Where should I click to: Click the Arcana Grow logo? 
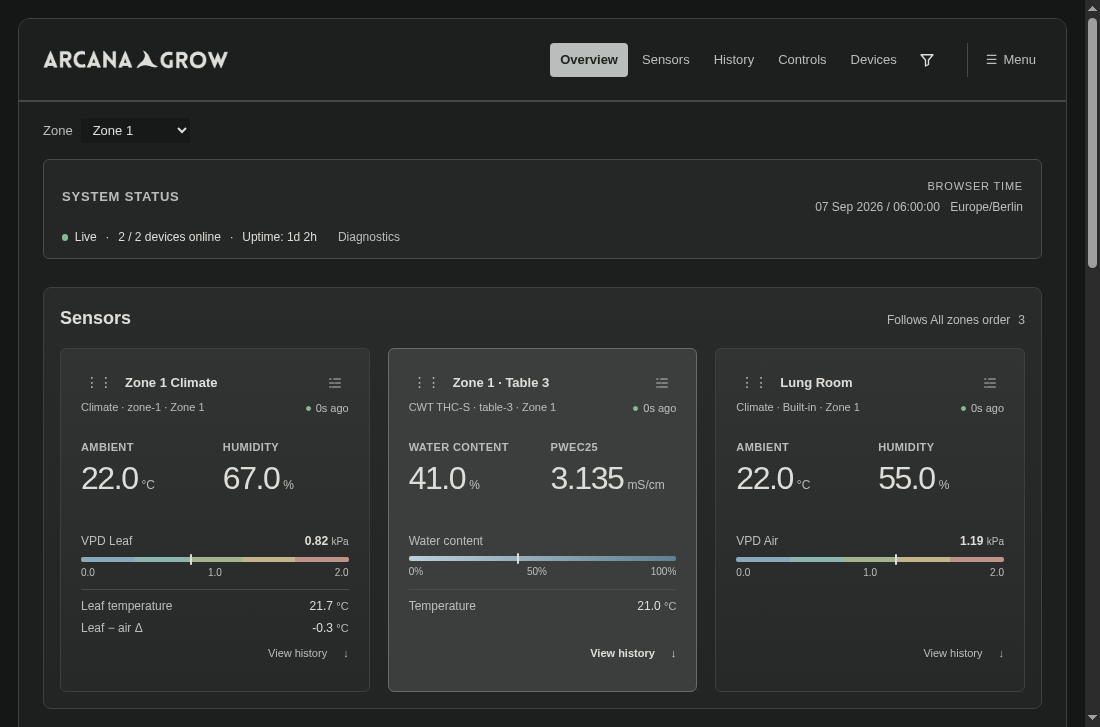(x=135, y=60)
